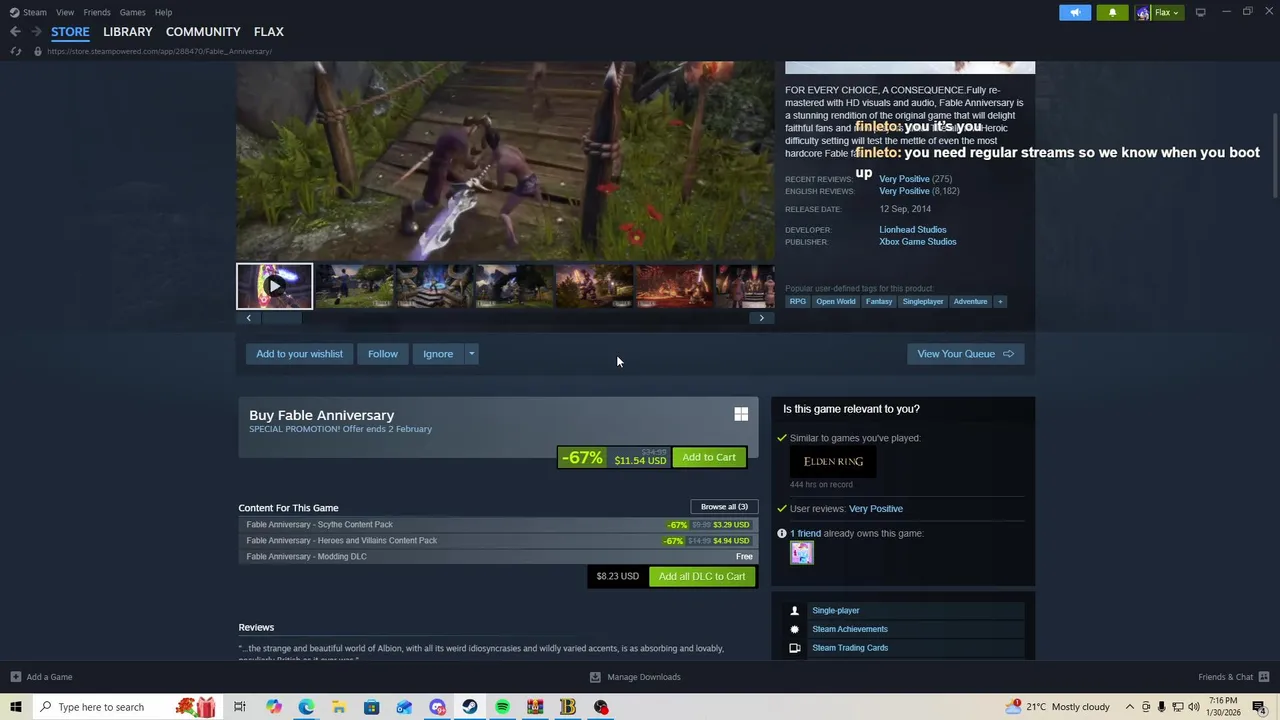Select the Open World tag
Image resolution: width=1280 pixels, height=720 pixels.
(835, 301)
